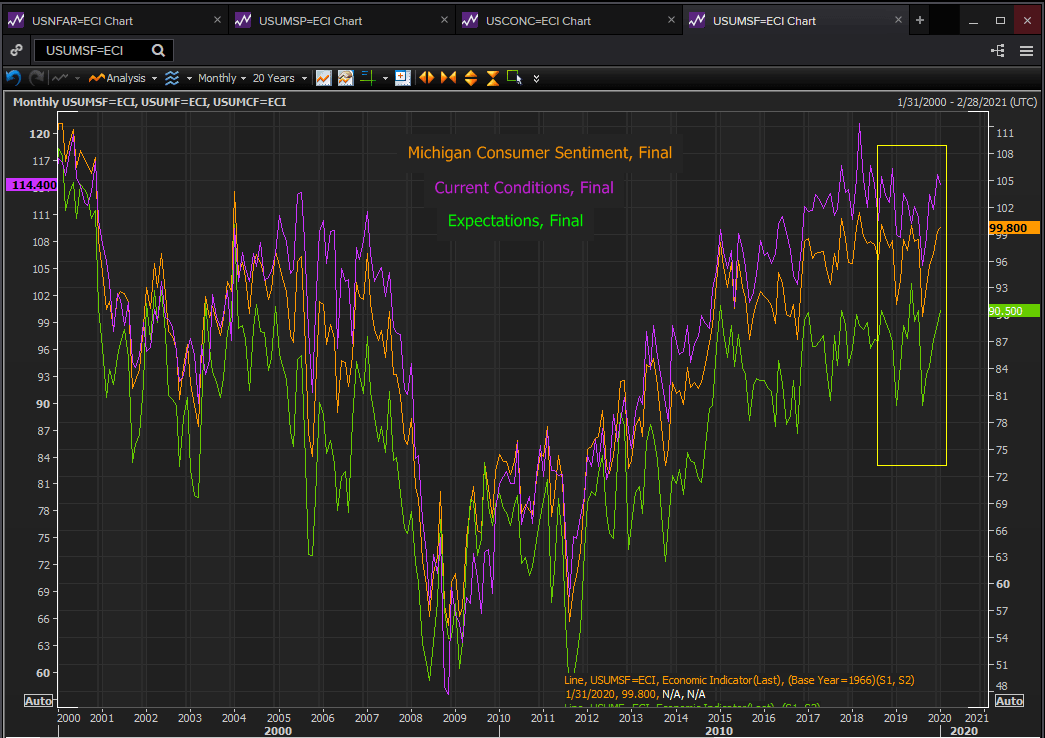Click the vertical expand arrows icon
This screenshot has height=738, width=1045.
470,78
